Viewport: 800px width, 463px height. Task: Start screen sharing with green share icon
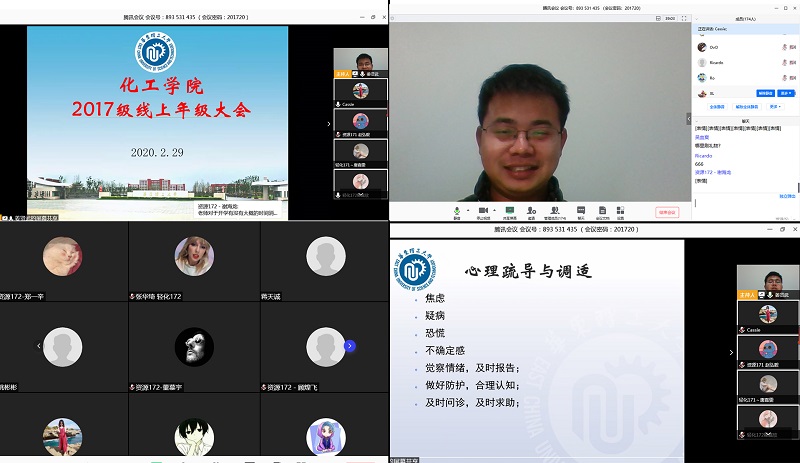coord(510,211)
